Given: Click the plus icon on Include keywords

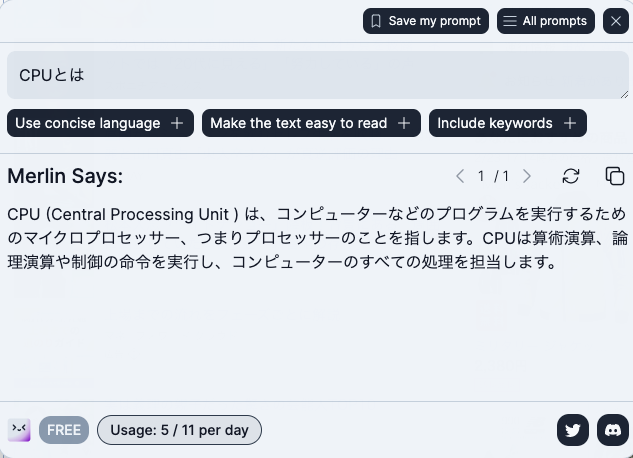Looking at the screenshot, I should [x=570, y=123].
